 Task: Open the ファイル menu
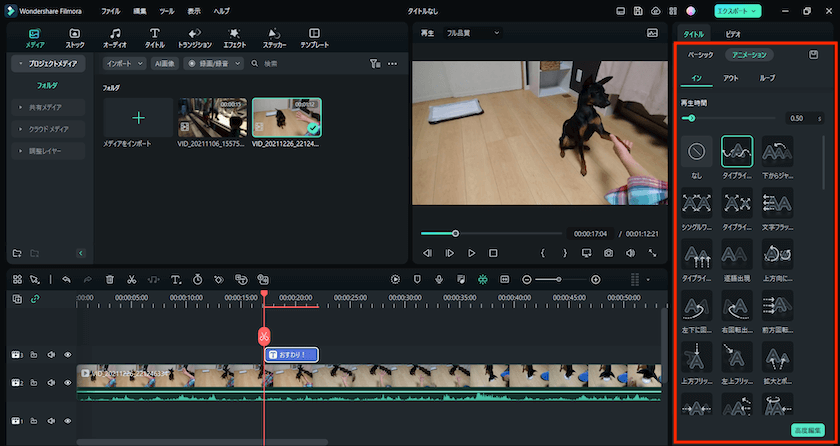point(110,10)
